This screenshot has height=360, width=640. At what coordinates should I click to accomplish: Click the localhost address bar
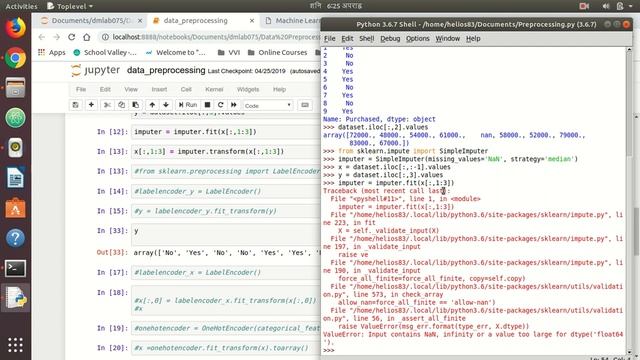pyautogui.click(x=209, y=37)
